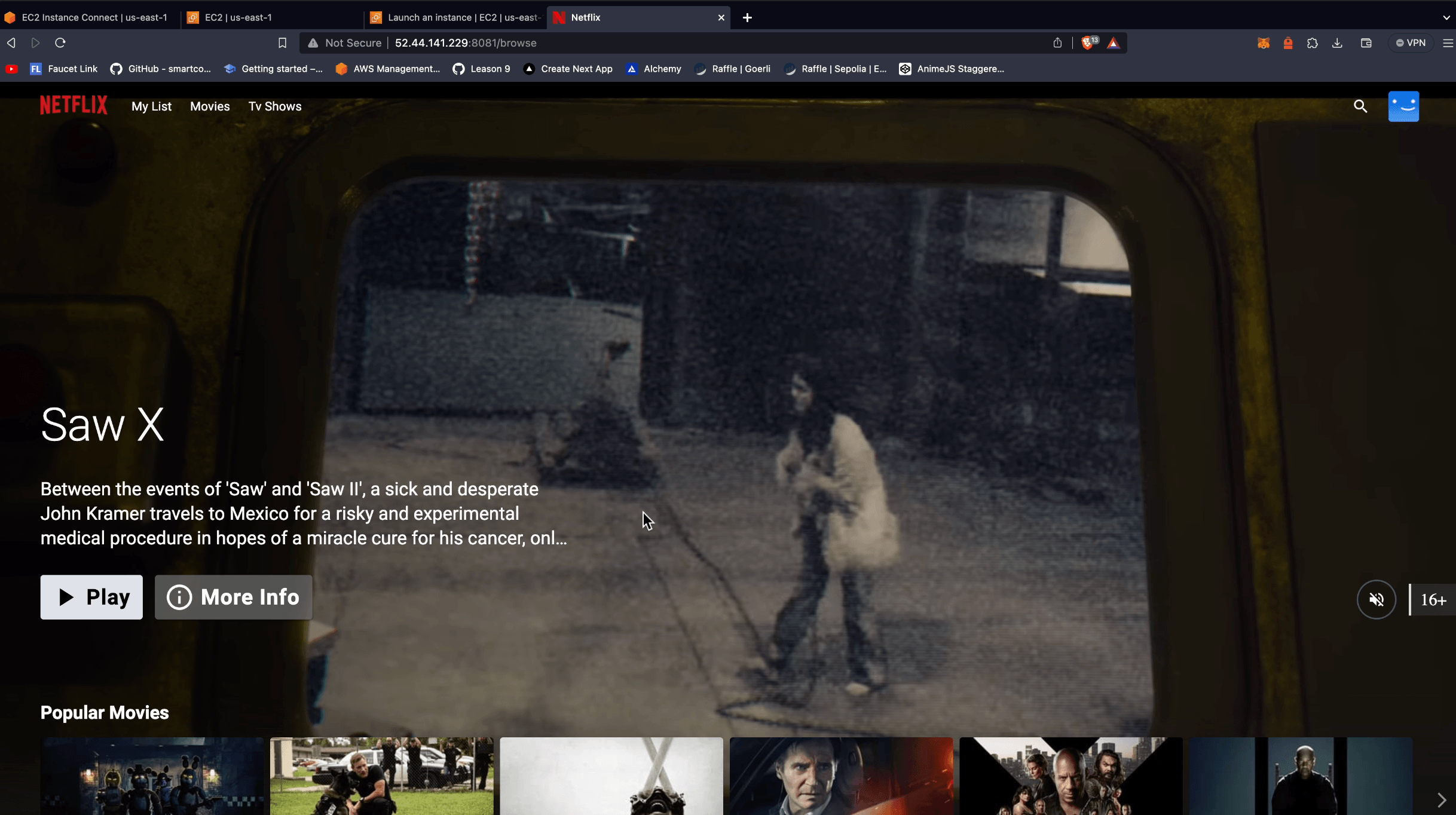Click the Saw X title text
The width and height of the screenshot is (1456, 815).
102,425
